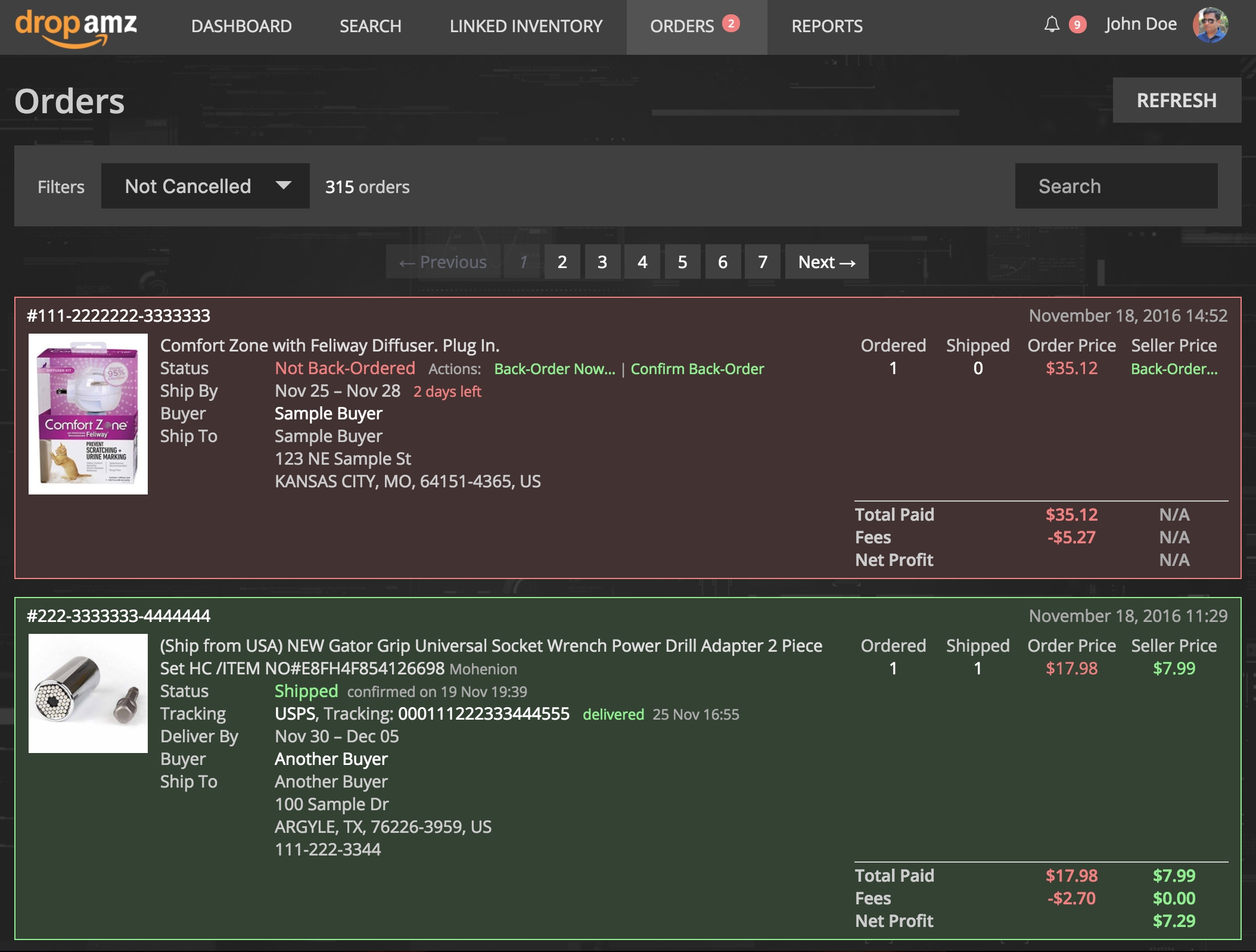This screenshot has width=1256, height=952.
Task: Click the REFRESH button icon
Action: (1176, 100)
